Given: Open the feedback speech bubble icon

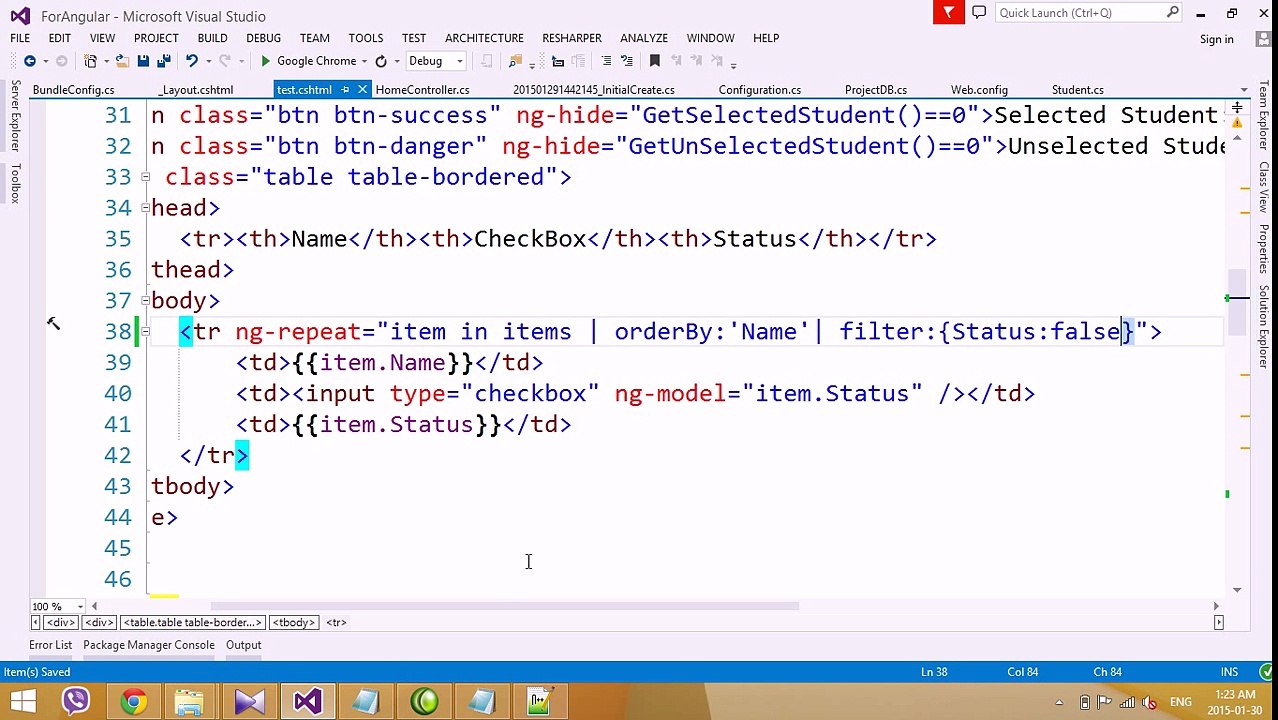Looking at the screenshot, I should (x=979, y=12).
